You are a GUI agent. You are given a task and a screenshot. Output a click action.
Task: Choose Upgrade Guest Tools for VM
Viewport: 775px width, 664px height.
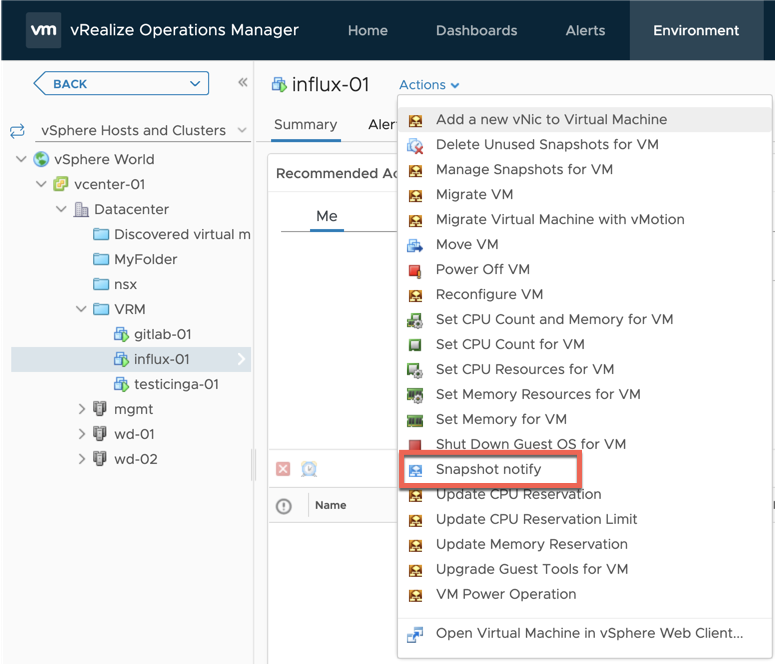[584, 570]
